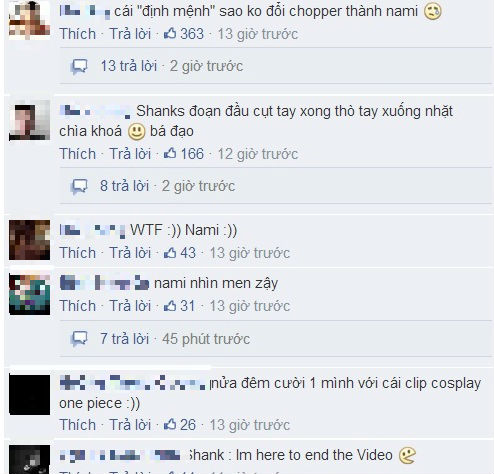Reply to the Shanks comment via Trả lời
494x474 pixels.
coord(130,154)
